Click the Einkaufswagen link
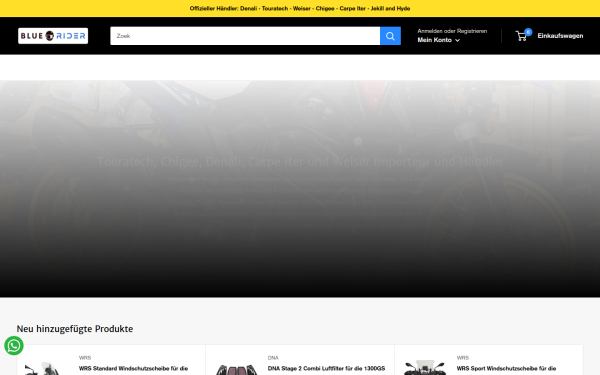Image resolution: width=600 pixels, height=375 pixels. (x=560, y=36)
